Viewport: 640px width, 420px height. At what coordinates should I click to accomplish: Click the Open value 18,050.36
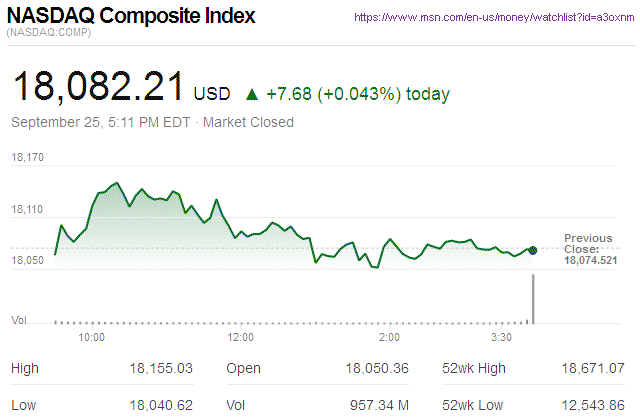click(375, 368)
